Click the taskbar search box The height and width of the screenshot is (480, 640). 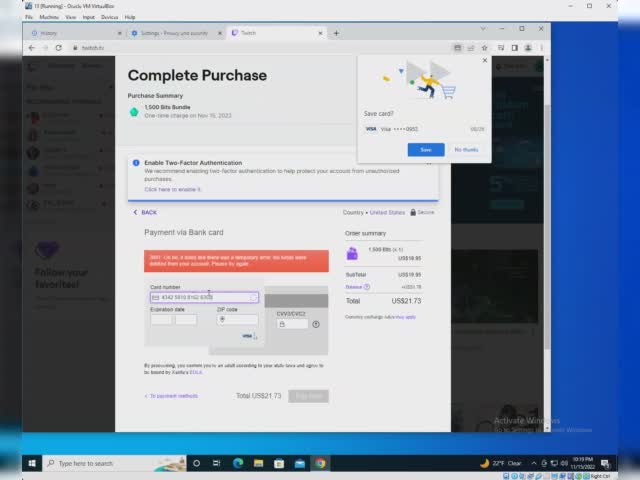(x=115, y=463)
